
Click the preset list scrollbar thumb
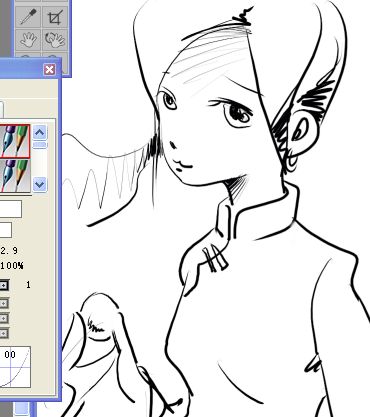(x=40, y=145)
